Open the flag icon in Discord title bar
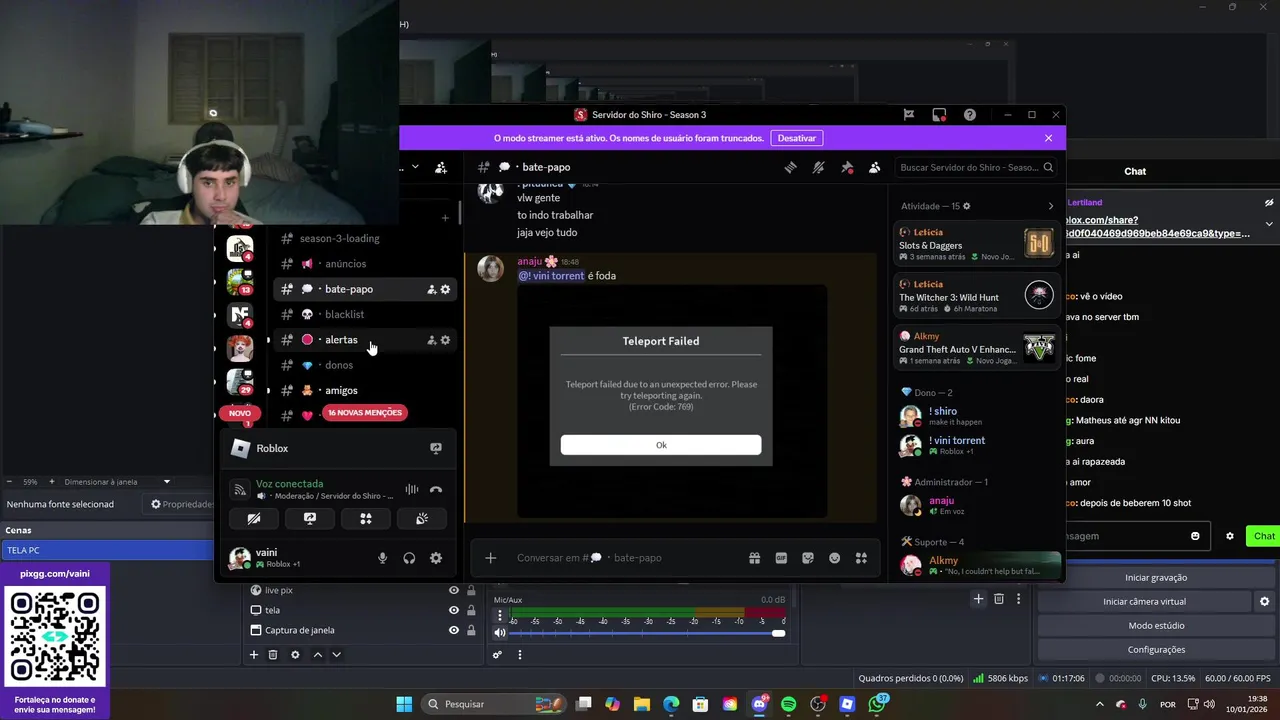1280x720 pixels. click(x=909, y=115)
